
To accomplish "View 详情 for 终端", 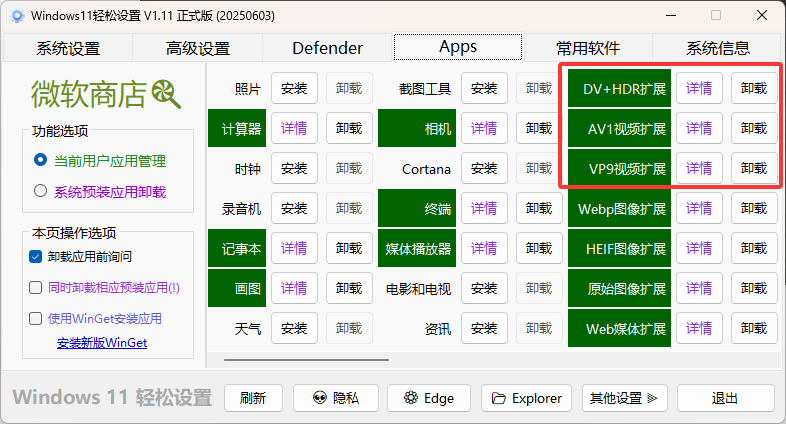I will [x=484, y=208].
